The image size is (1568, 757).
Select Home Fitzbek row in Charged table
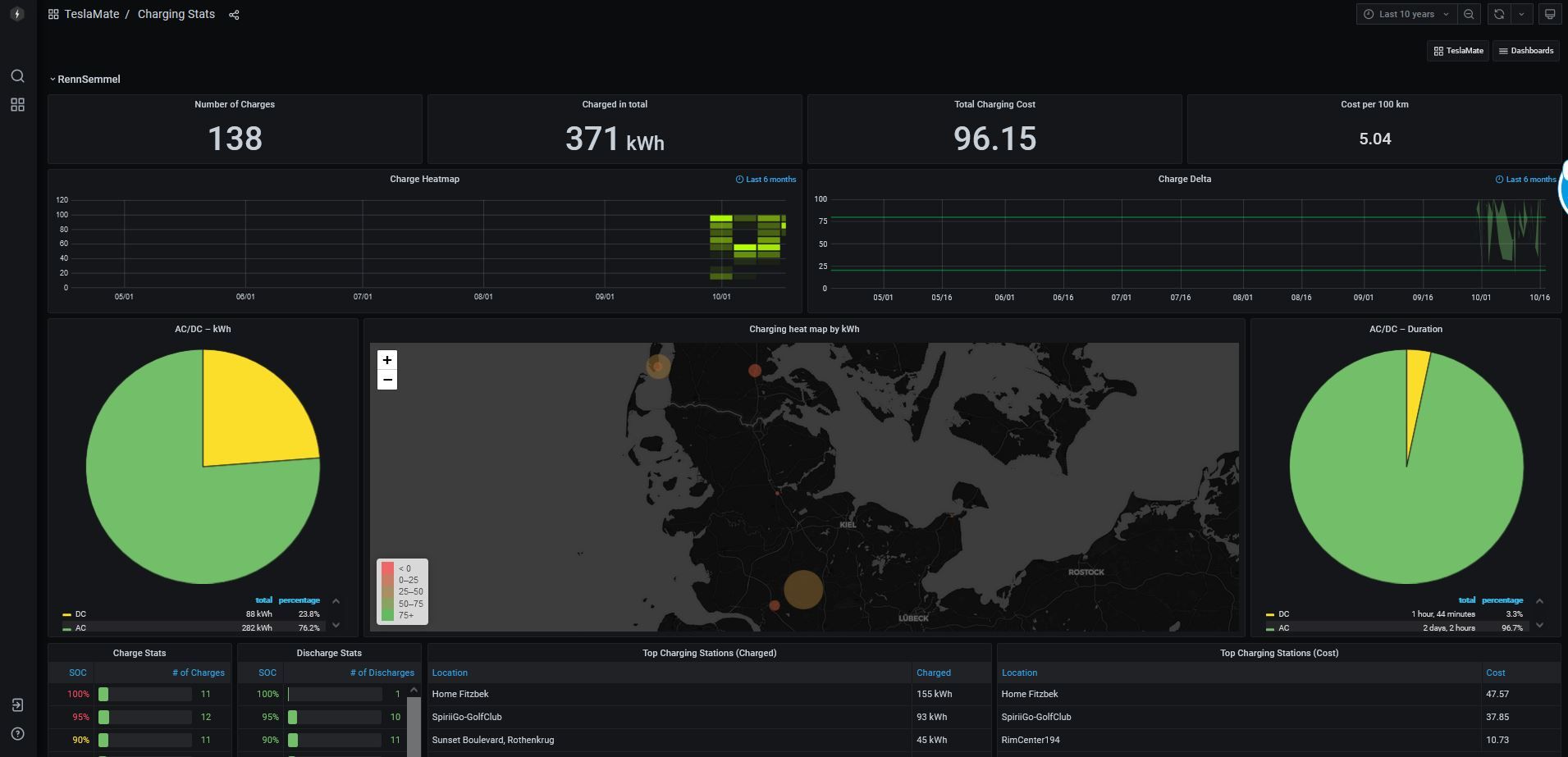[x=710, y=694]
